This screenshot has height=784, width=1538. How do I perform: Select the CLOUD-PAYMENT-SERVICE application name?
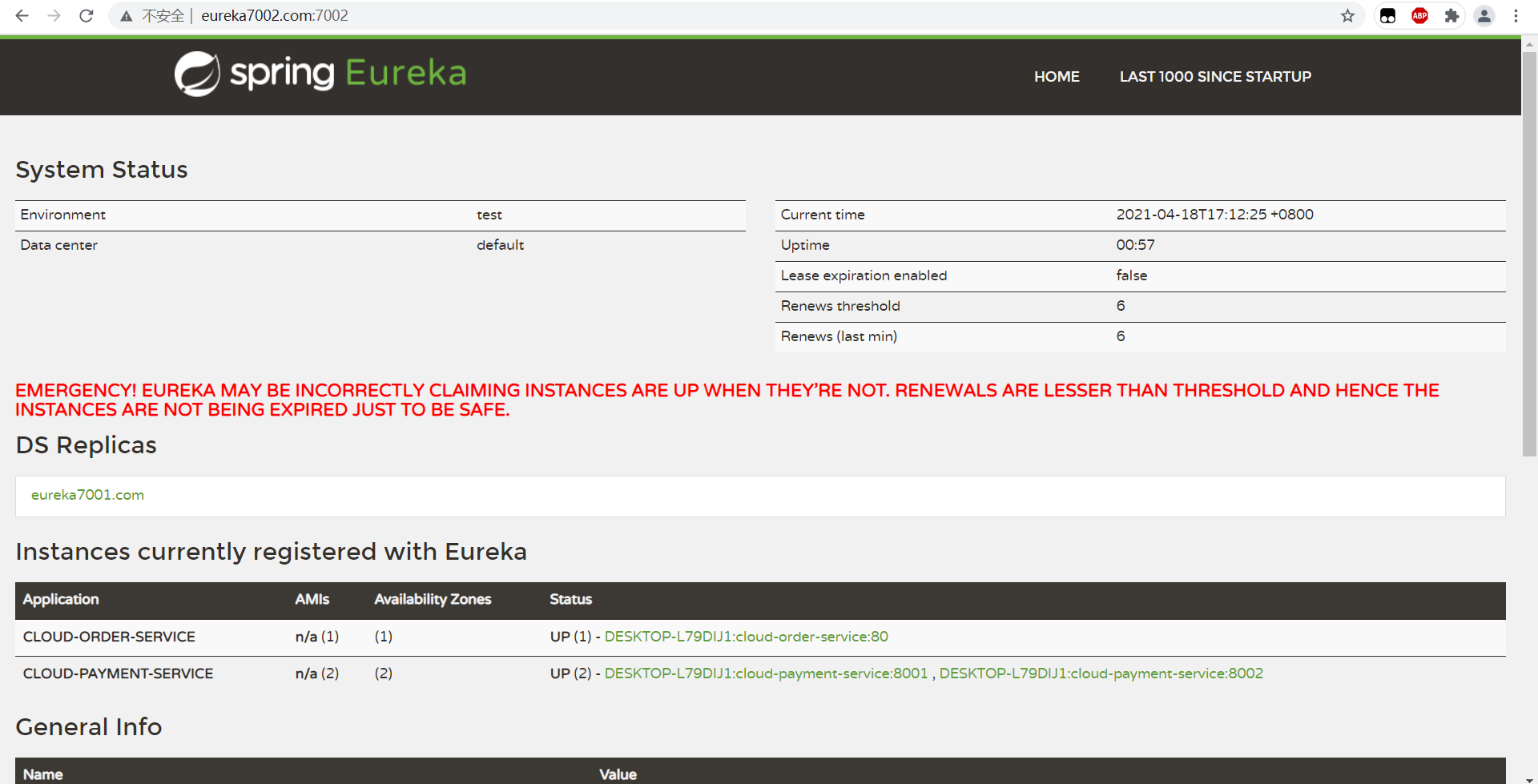tap(118, 673)
